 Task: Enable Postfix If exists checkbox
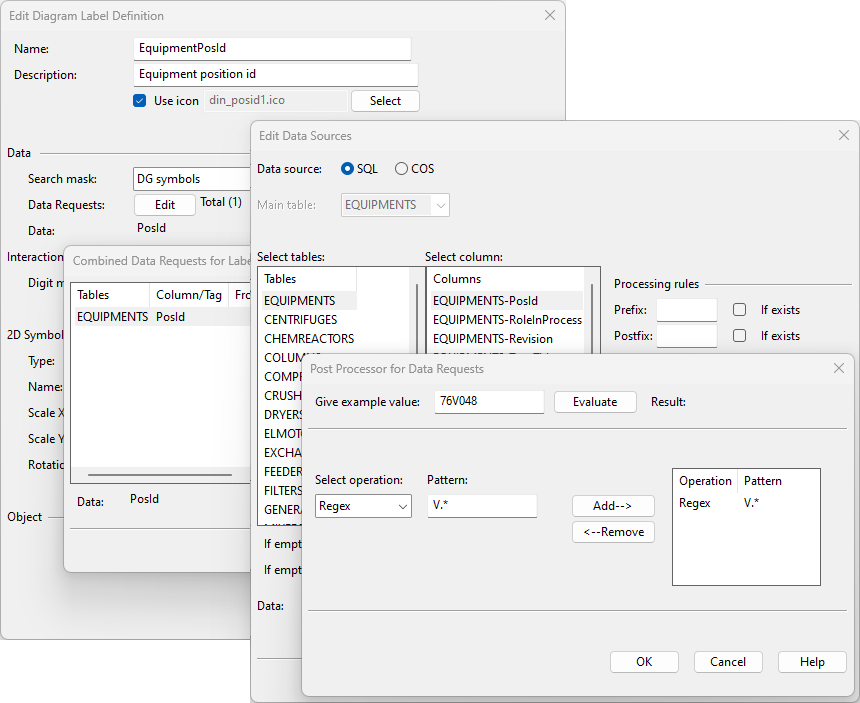740,336
